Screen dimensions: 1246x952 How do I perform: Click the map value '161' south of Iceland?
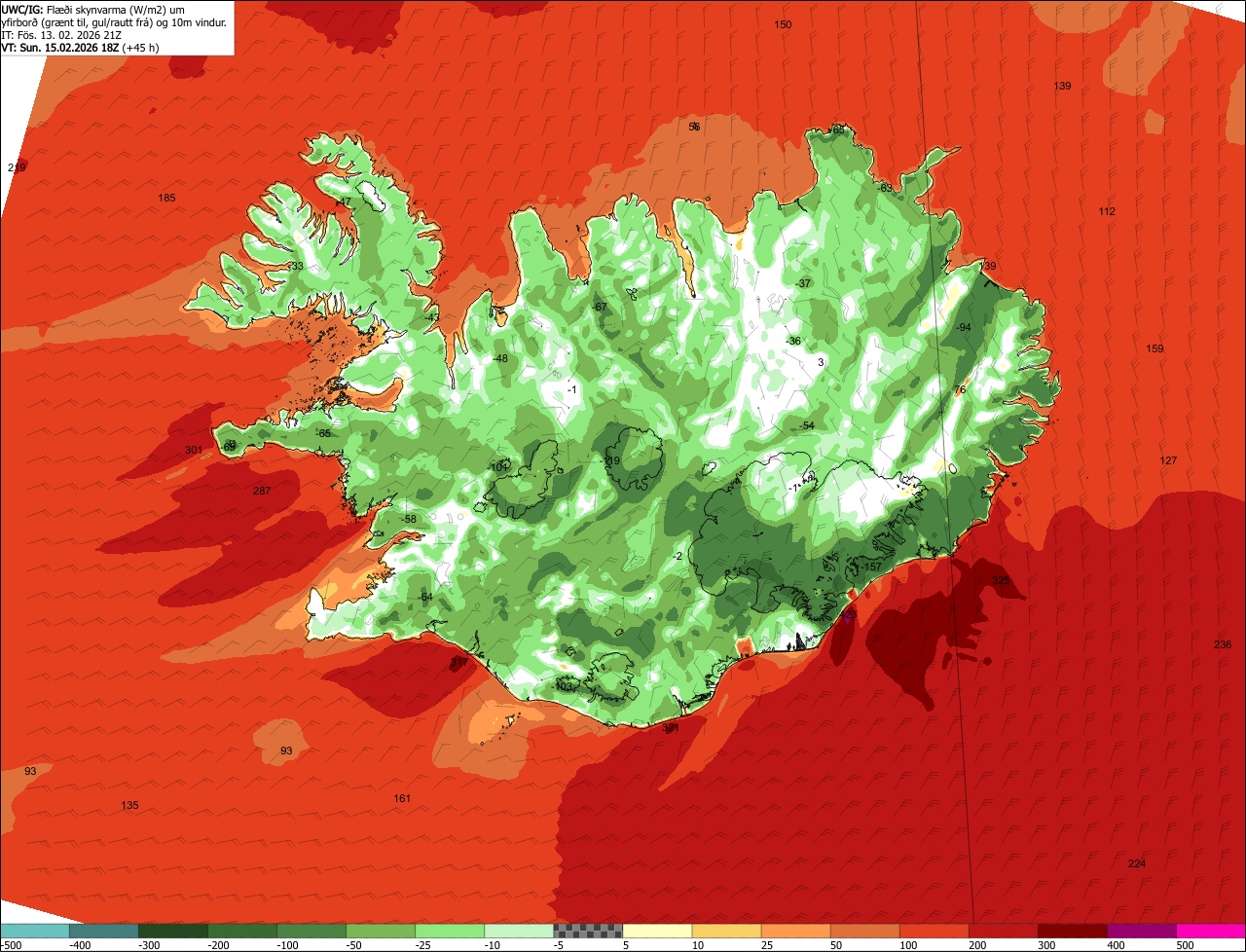point(402,799)
